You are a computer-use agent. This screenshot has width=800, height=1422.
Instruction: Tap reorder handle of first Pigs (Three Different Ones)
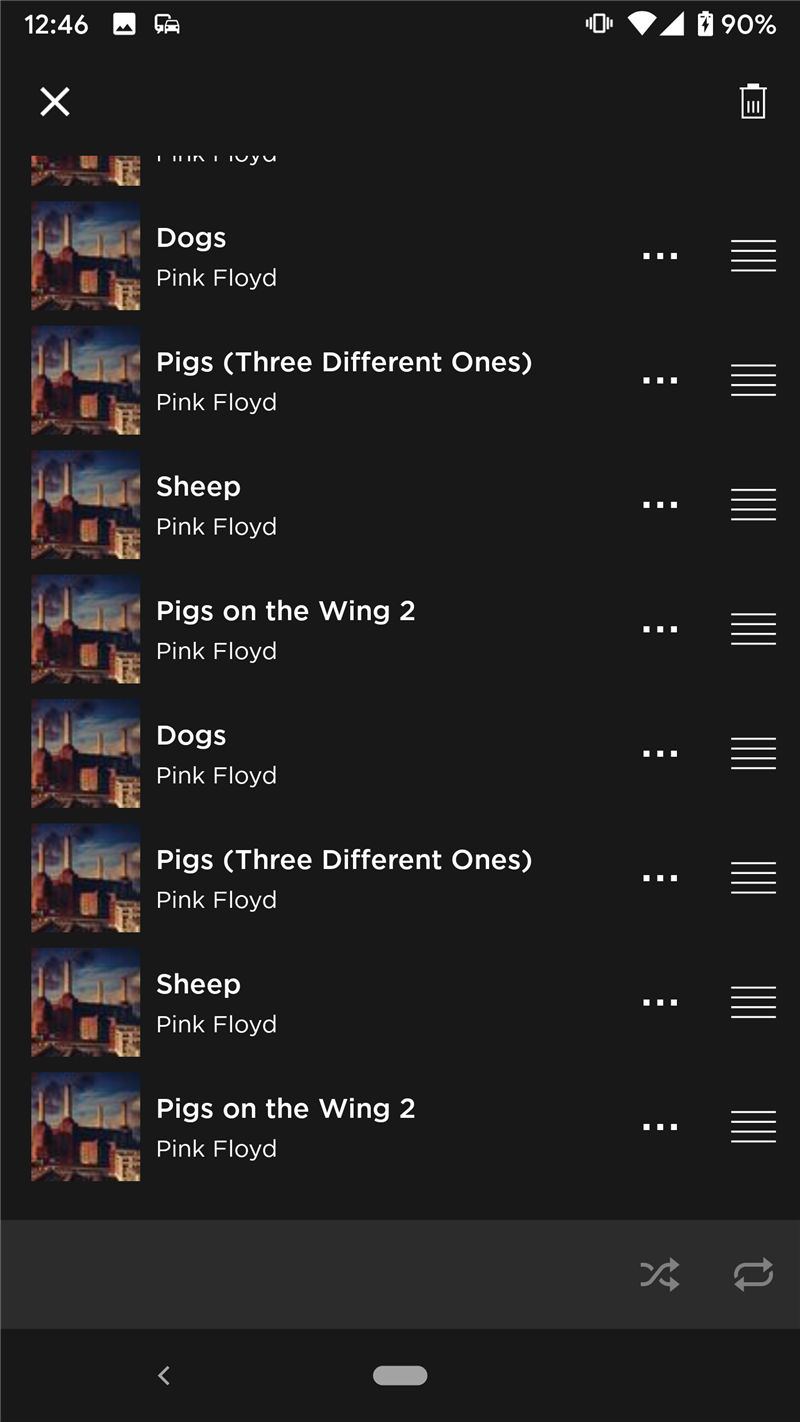pyautogui.click(x=753, y=380)
